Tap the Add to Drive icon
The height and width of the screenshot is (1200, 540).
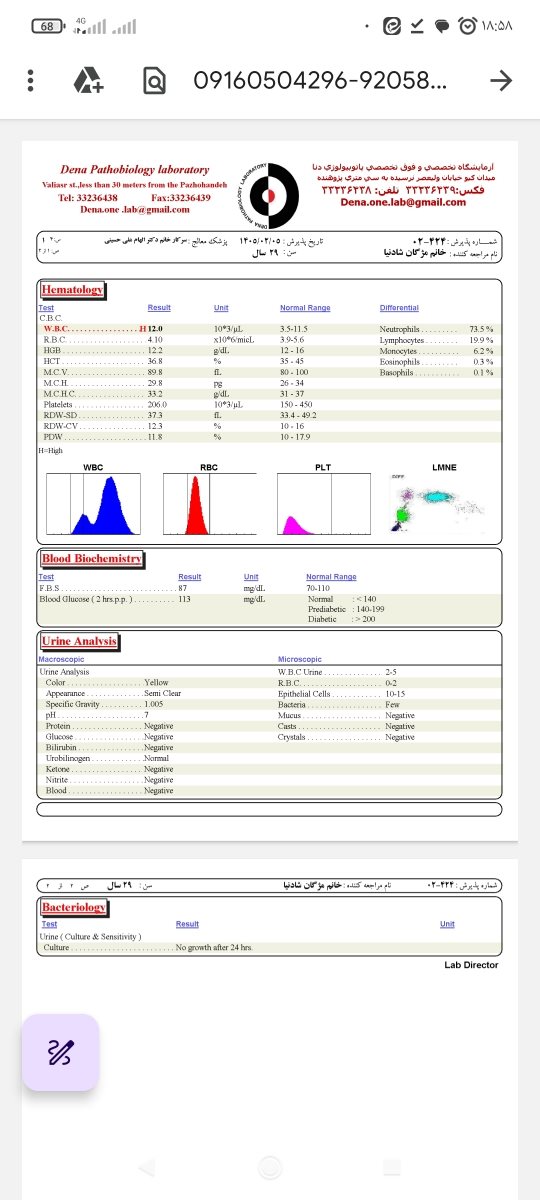89,80
